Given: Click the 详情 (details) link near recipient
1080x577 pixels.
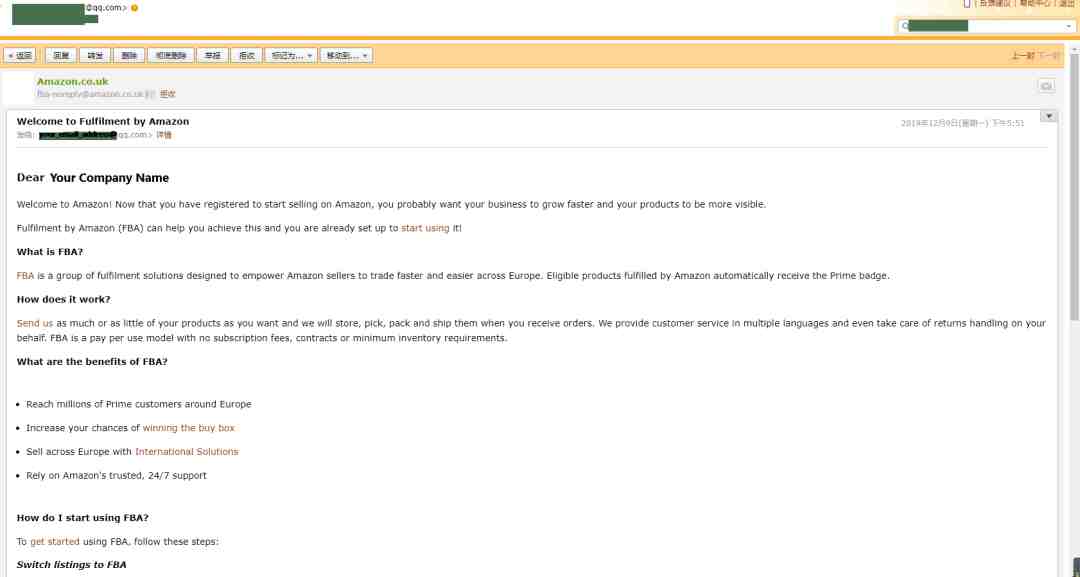Looking at the screenshot, I should pyautogui.click(x=164, y=135).
